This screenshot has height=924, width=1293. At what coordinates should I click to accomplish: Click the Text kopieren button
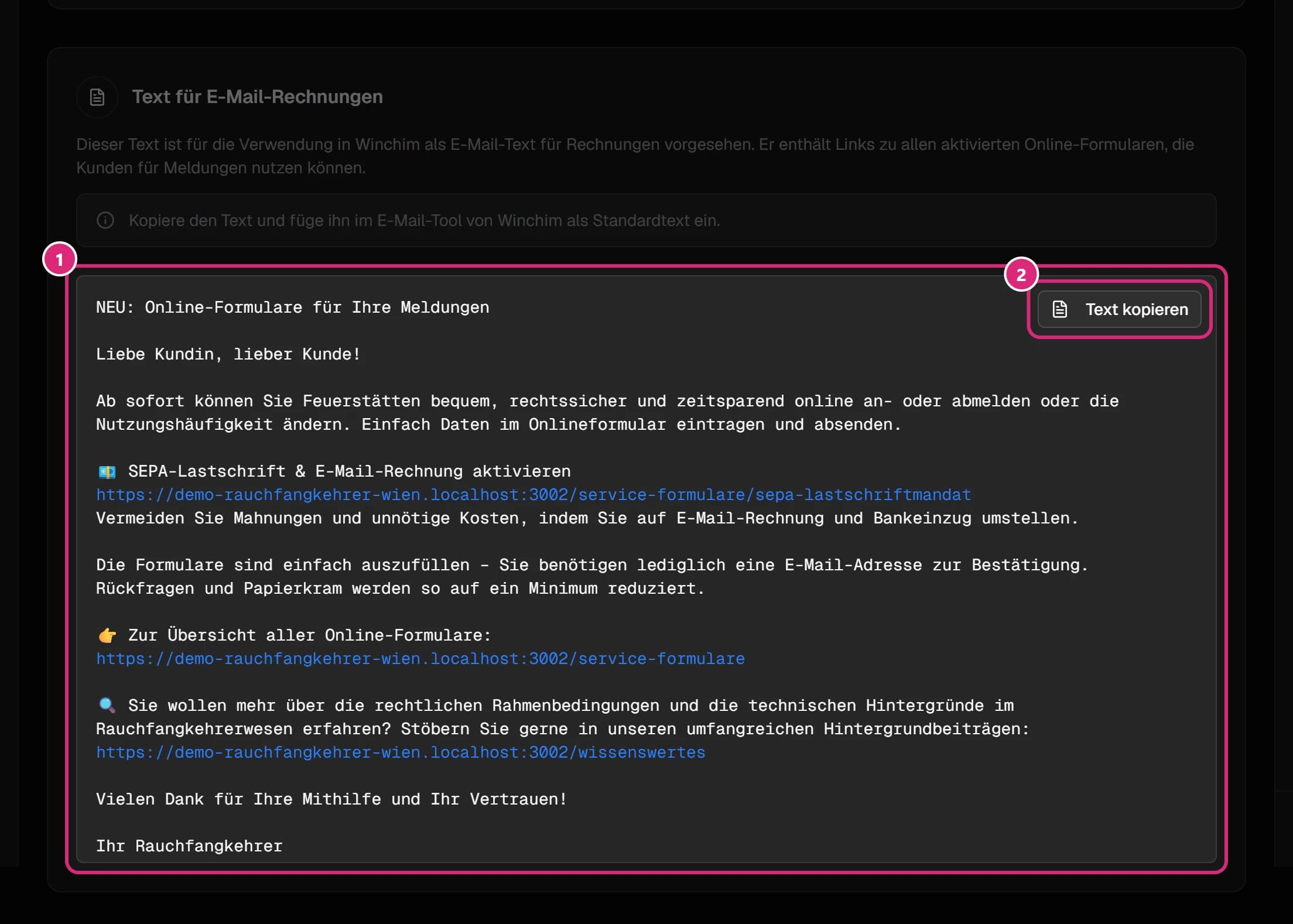pyautogui.click(x=1119, y=309)
